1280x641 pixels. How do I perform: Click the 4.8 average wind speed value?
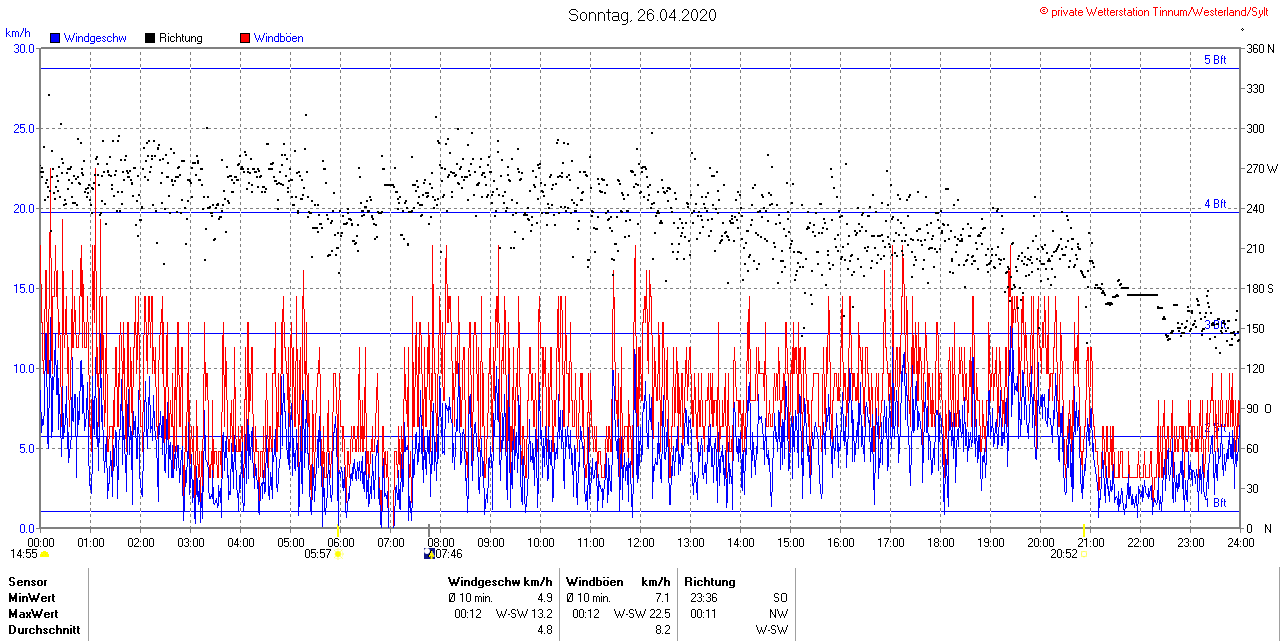[544, 630]
